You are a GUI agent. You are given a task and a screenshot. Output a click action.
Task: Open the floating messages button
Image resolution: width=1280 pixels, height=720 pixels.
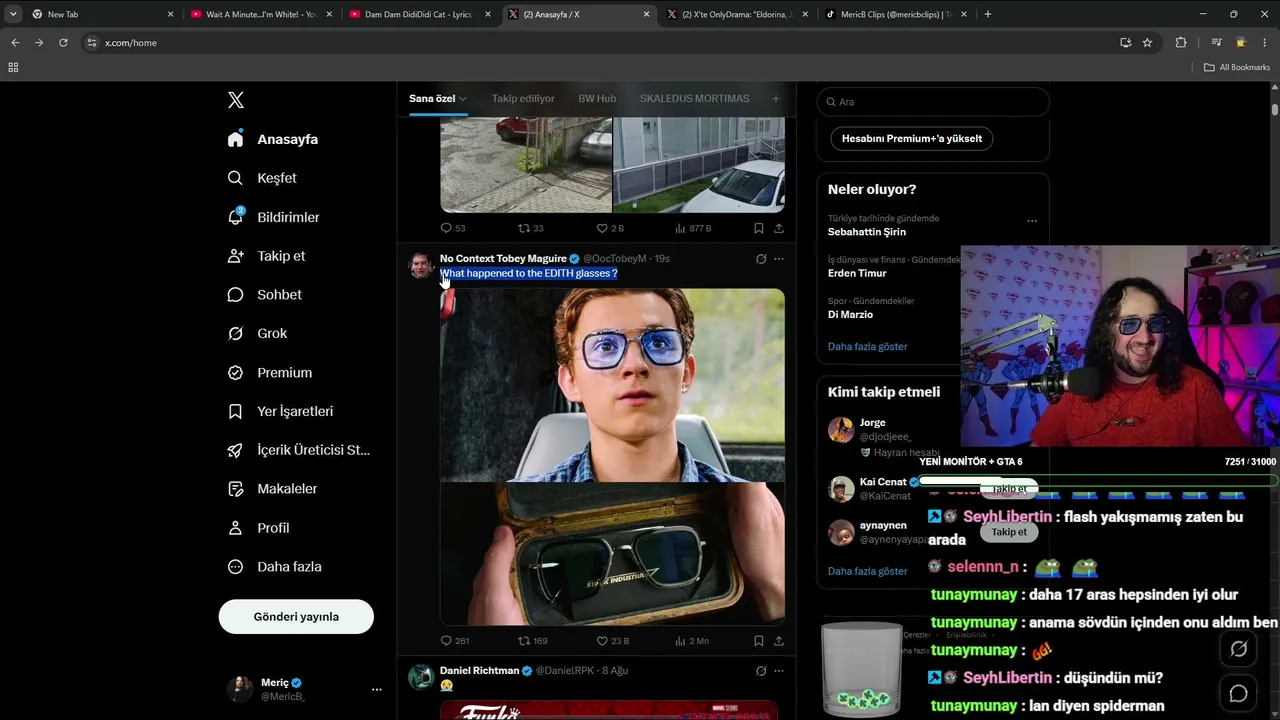pos(1238,693)
